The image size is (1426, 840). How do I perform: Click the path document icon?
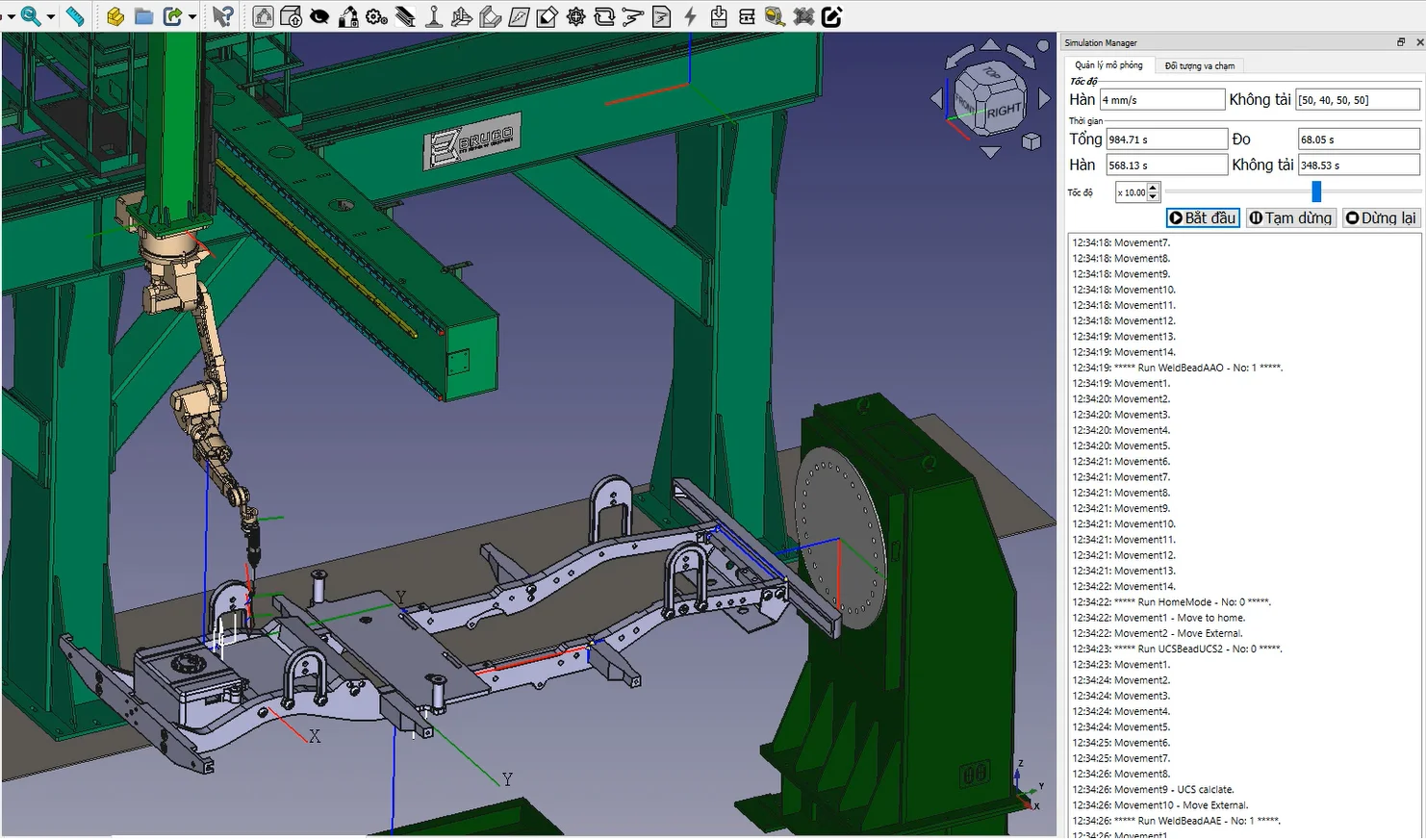(x=661, y=16)
